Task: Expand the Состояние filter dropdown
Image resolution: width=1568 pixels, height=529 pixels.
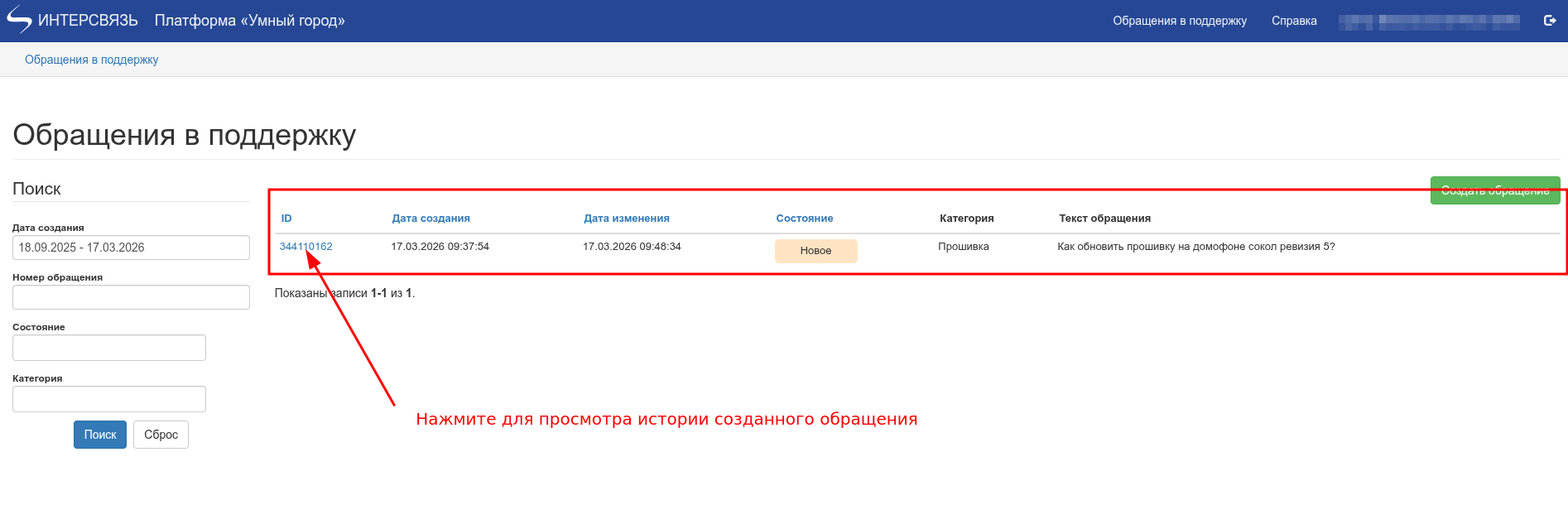Action: pos(109,348)
